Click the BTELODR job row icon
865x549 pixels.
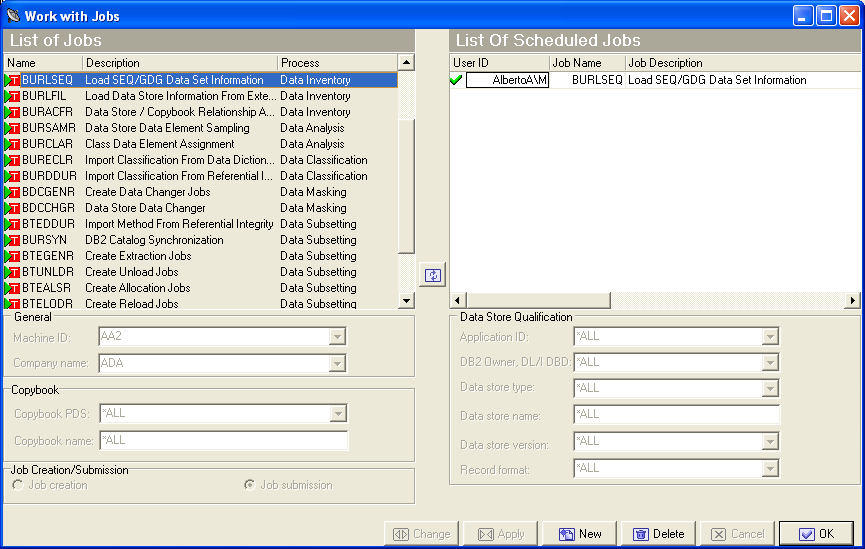[x=13, y=304]
